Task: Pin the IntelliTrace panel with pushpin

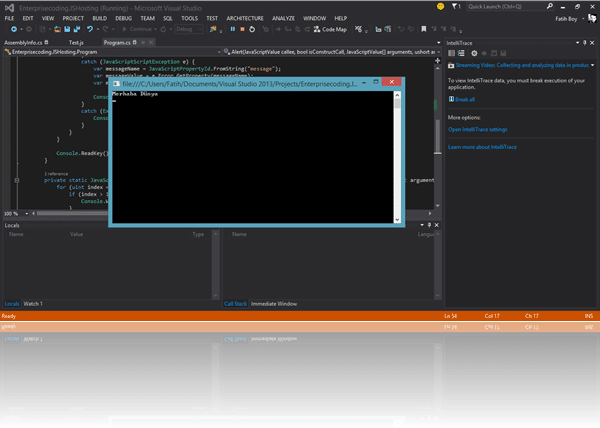Action: point(585,43)
